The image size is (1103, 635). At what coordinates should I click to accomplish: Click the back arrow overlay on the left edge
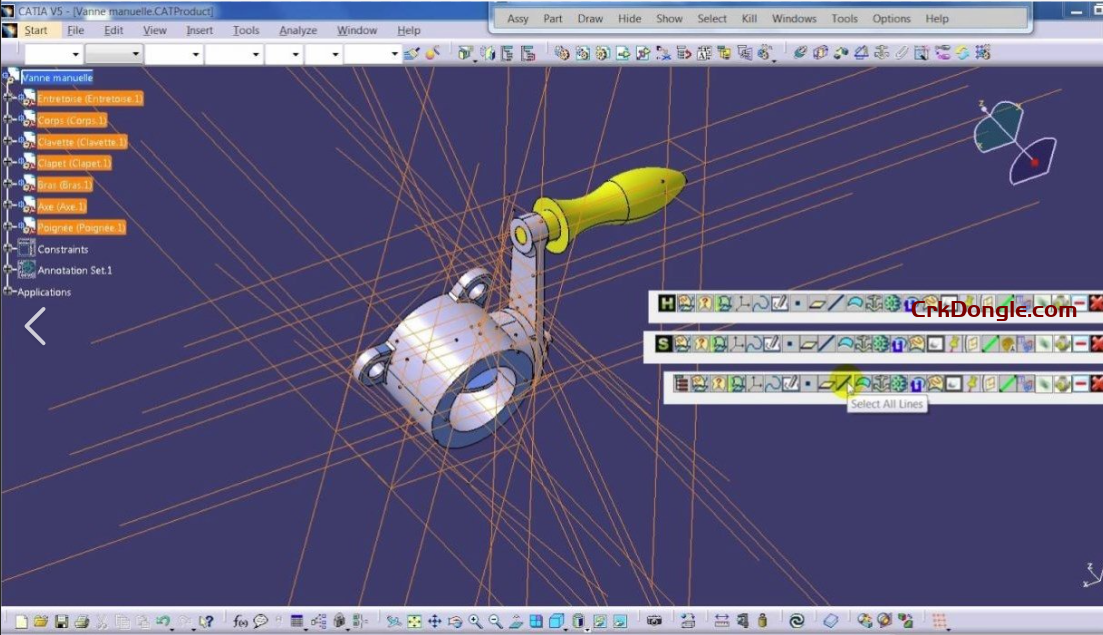tap(34, 326)
